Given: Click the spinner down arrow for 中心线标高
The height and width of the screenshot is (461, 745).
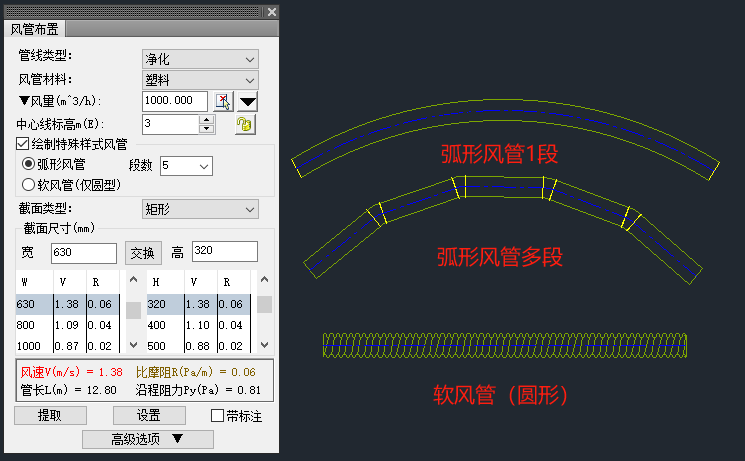Looking at the screenshot, I should (x=207, y=129).
